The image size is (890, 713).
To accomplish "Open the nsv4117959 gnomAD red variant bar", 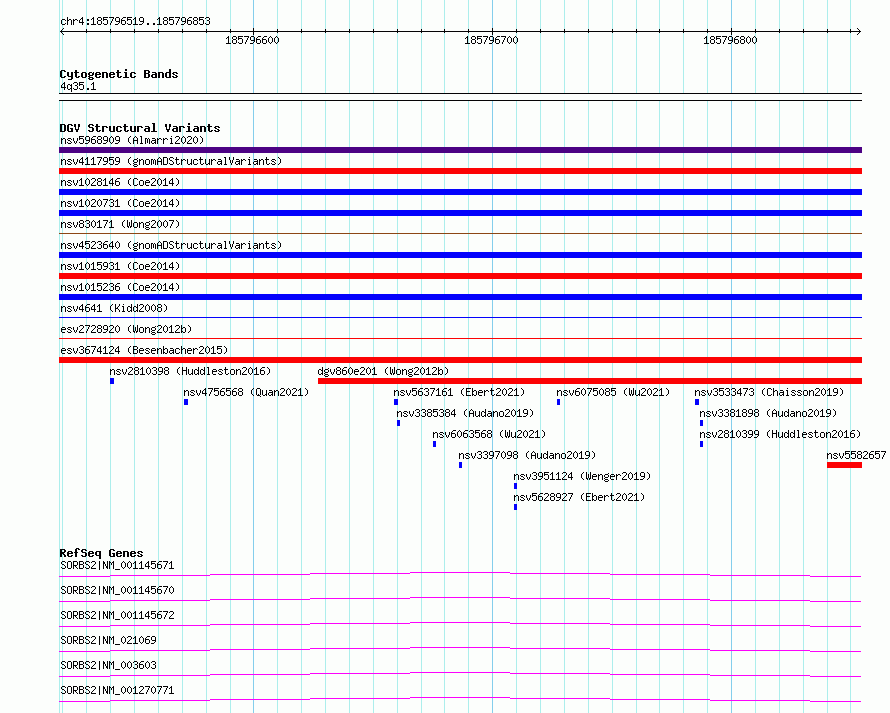I will (x=460, y=171).
